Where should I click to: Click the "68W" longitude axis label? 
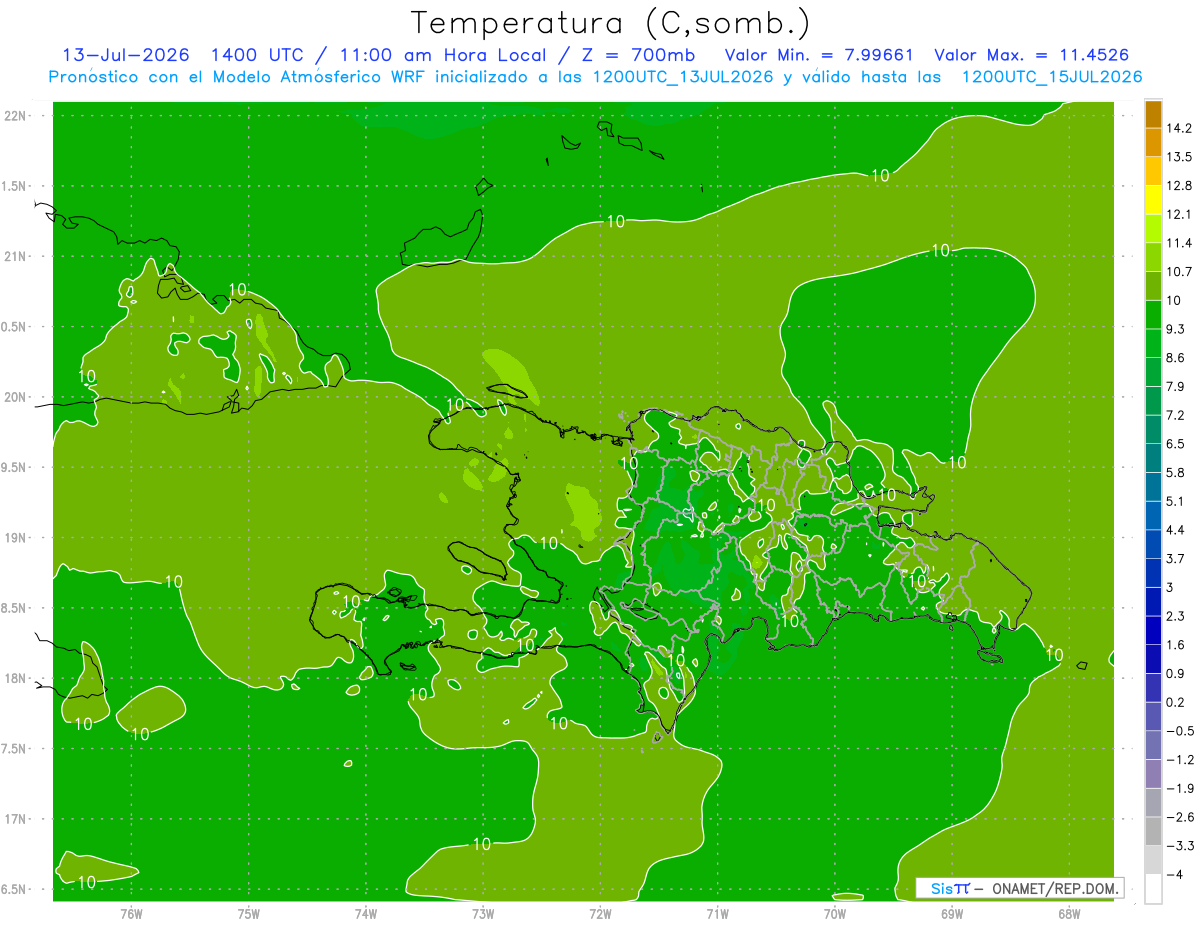click(x=1069, y=914)
